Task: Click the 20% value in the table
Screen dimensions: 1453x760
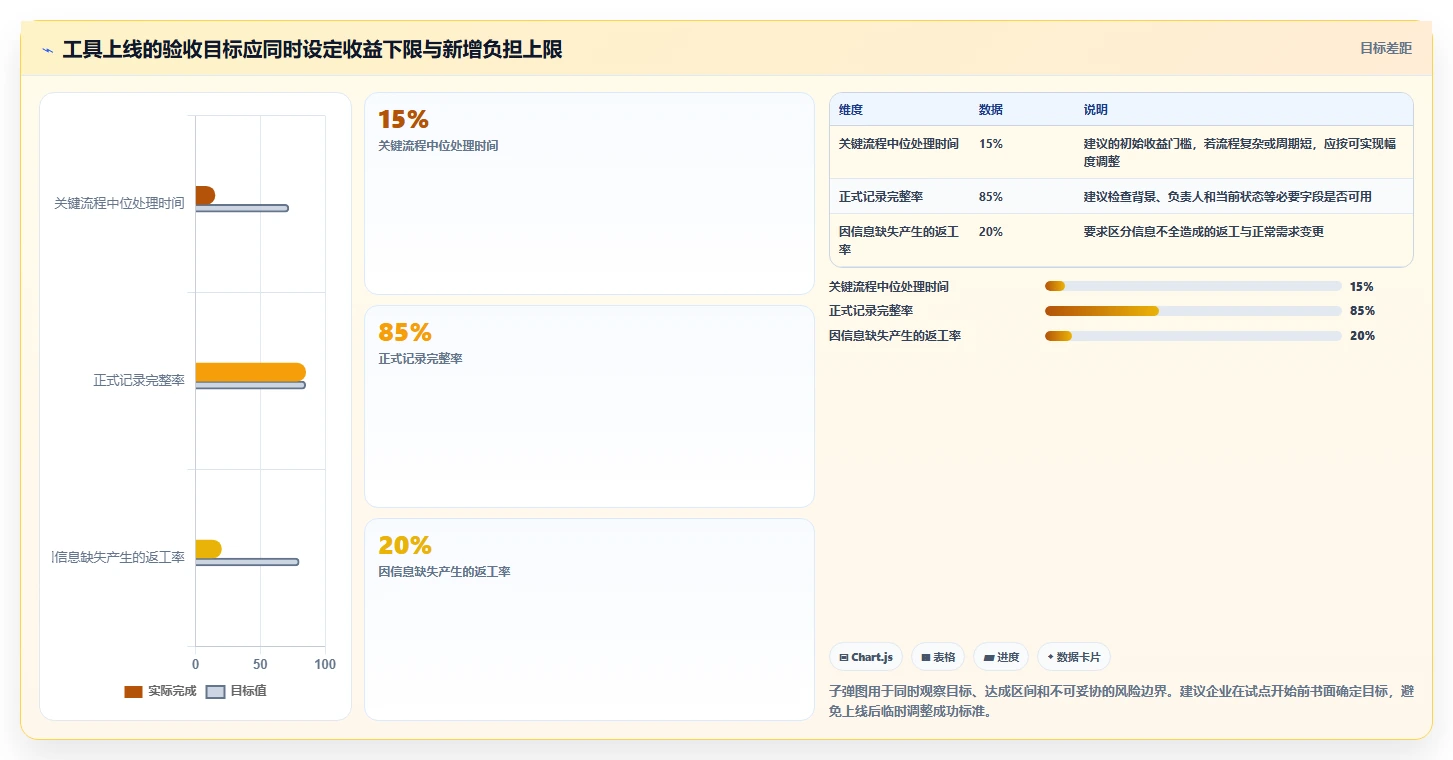Action: tap(991, 232)
